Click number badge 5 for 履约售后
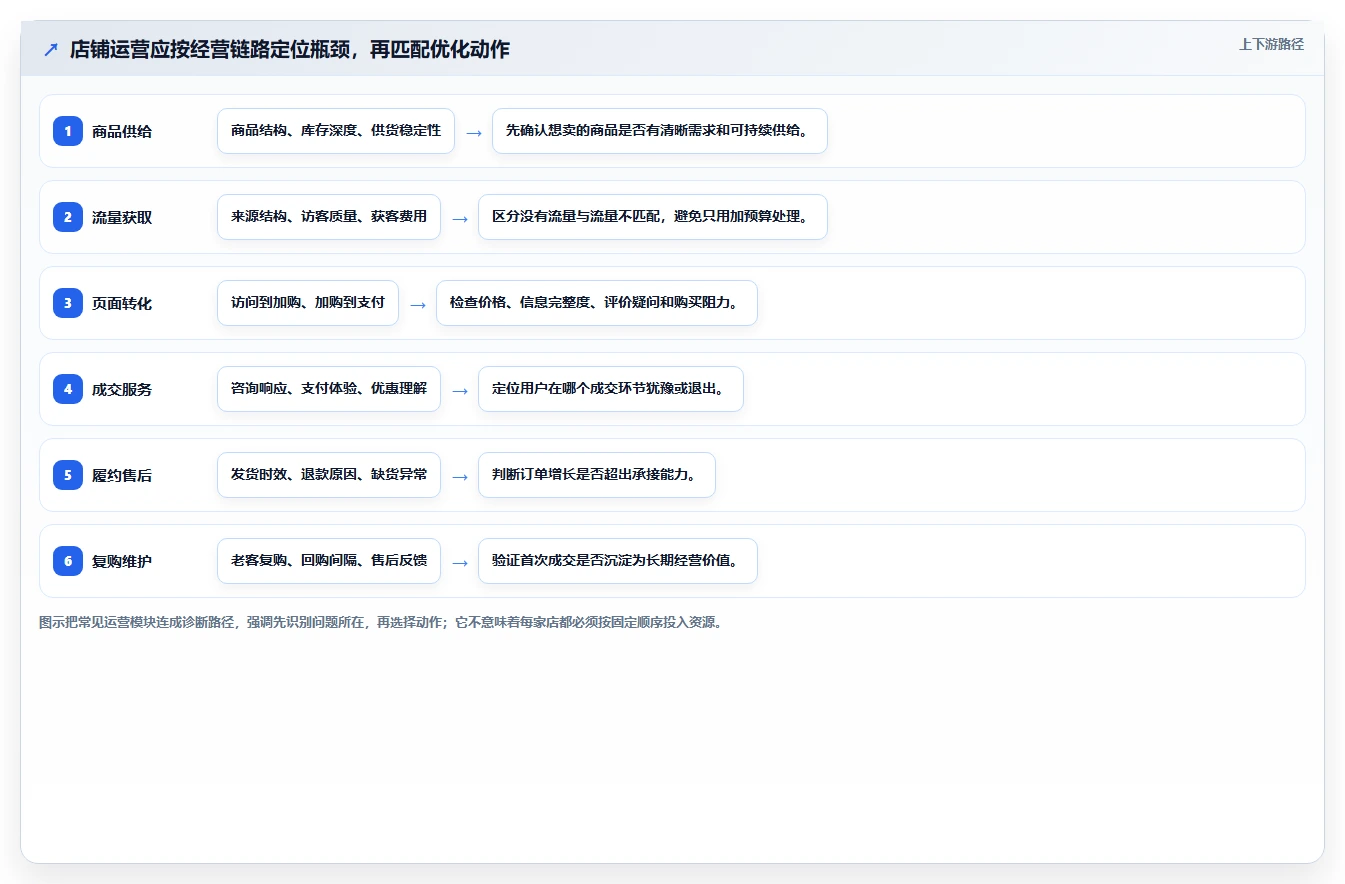 (x=68, y=475)
